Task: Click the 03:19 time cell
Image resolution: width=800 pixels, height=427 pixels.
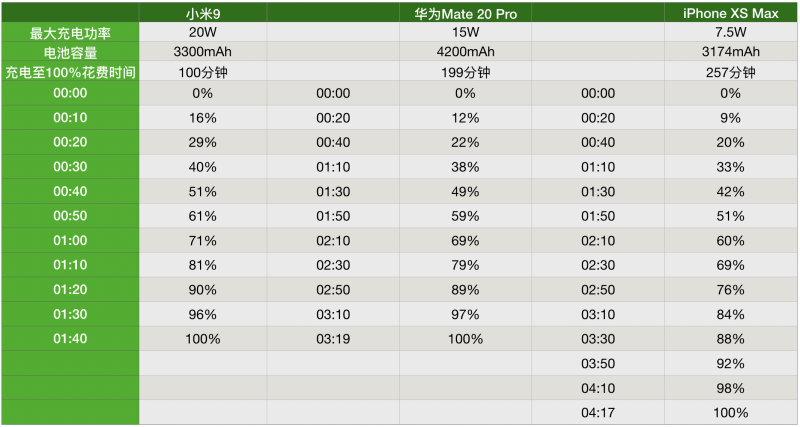Action: (x=332, y=339)
